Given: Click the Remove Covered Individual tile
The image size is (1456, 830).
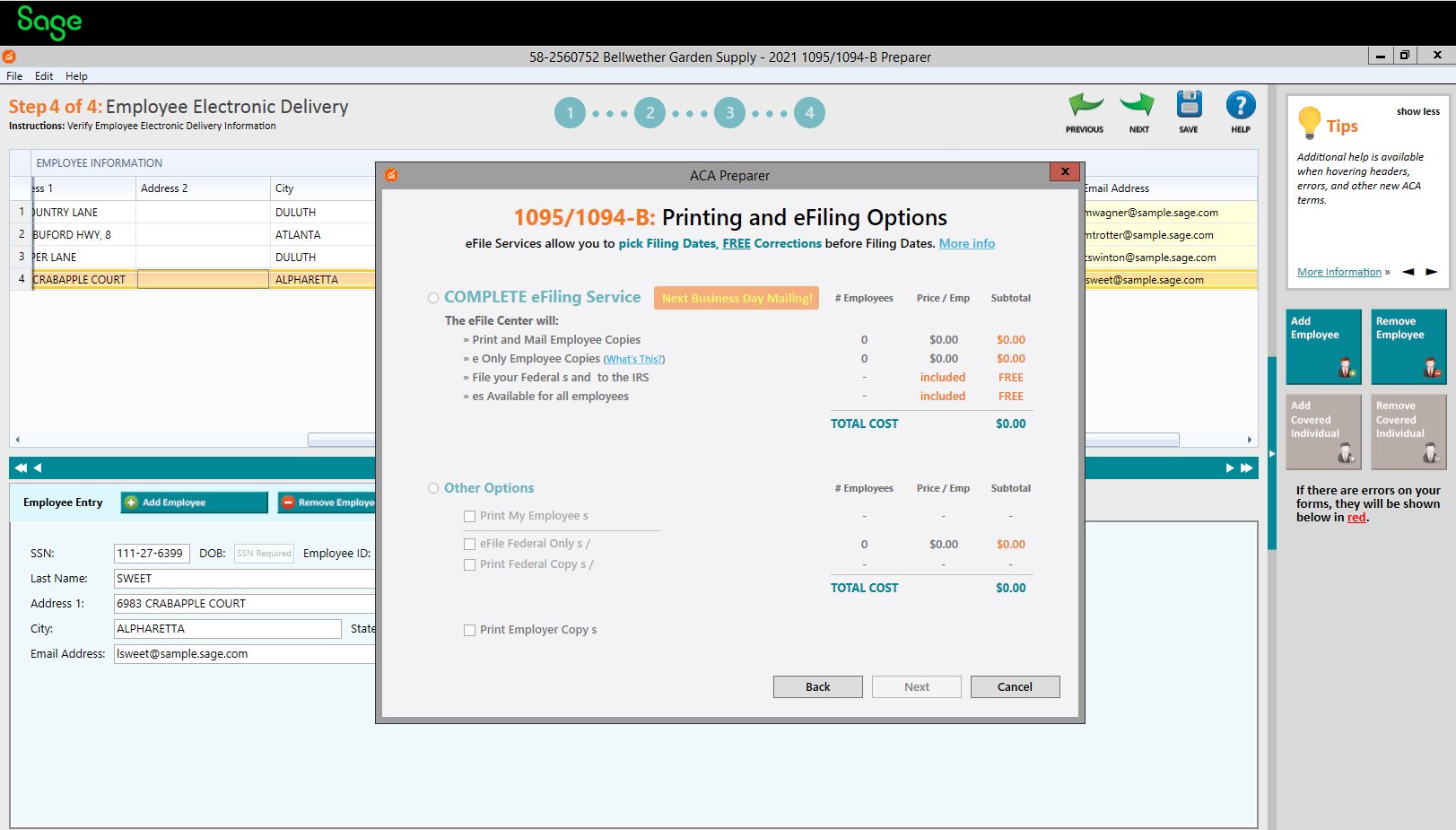Looking at the screenshot, I should (1408, 432).
